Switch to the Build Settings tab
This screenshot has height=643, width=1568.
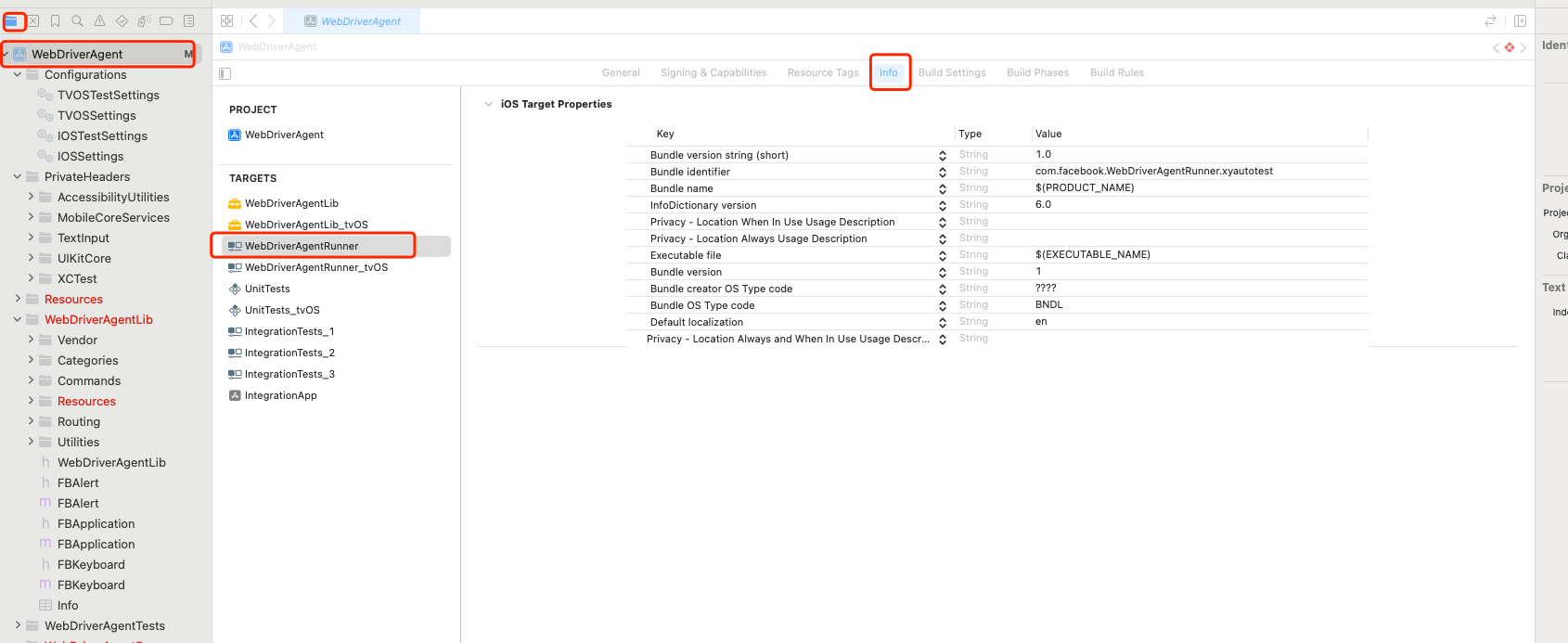tap(952, 72)
